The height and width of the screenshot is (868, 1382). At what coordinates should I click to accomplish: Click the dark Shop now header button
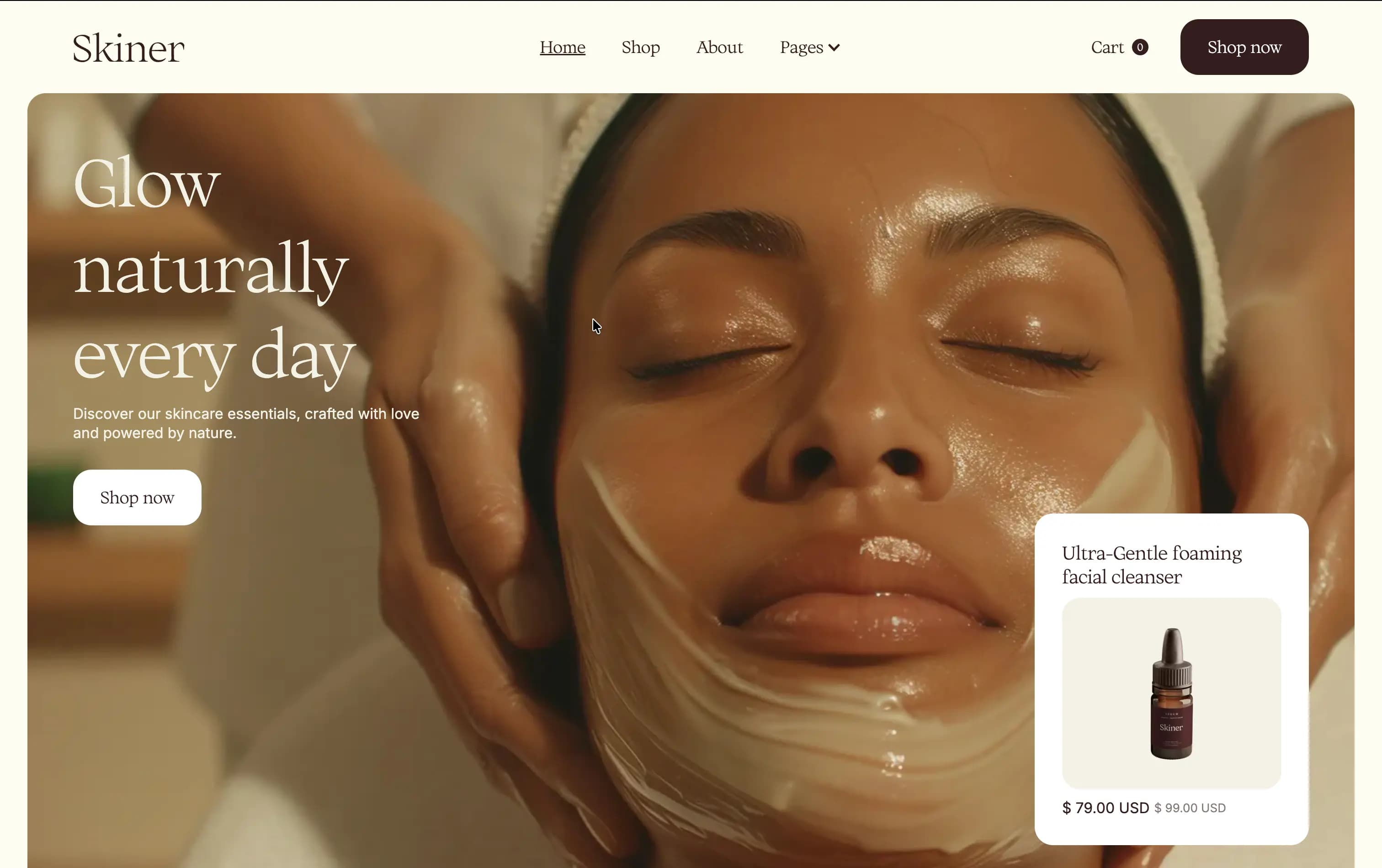point(1244,47)
